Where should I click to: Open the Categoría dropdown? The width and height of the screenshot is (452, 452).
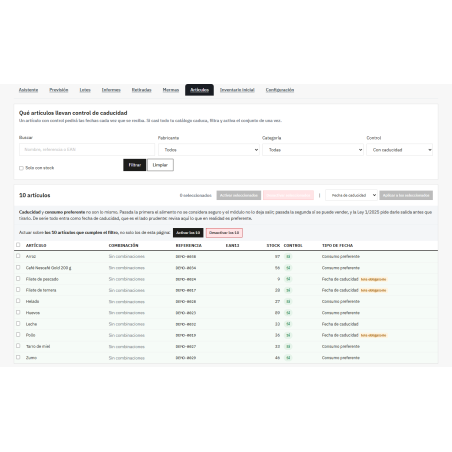313,150
